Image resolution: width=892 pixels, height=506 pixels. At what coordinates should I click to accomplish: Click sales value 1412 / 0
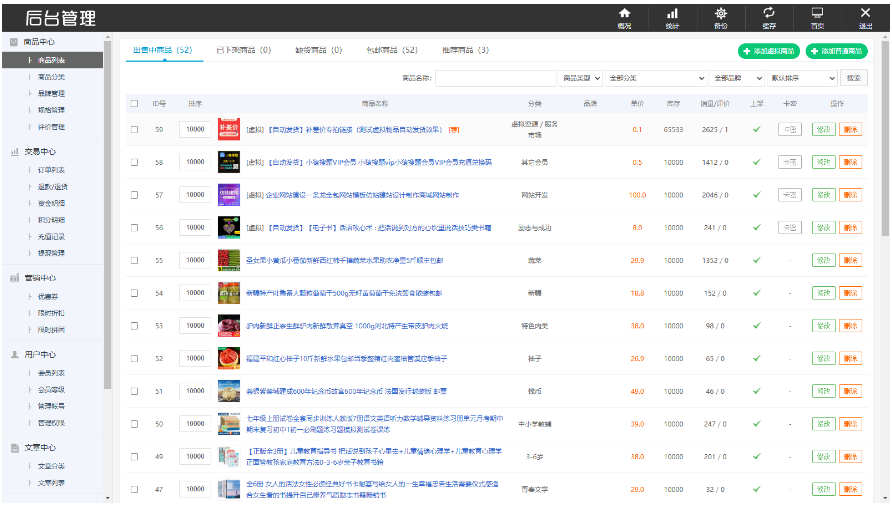(x=715, y=162)
